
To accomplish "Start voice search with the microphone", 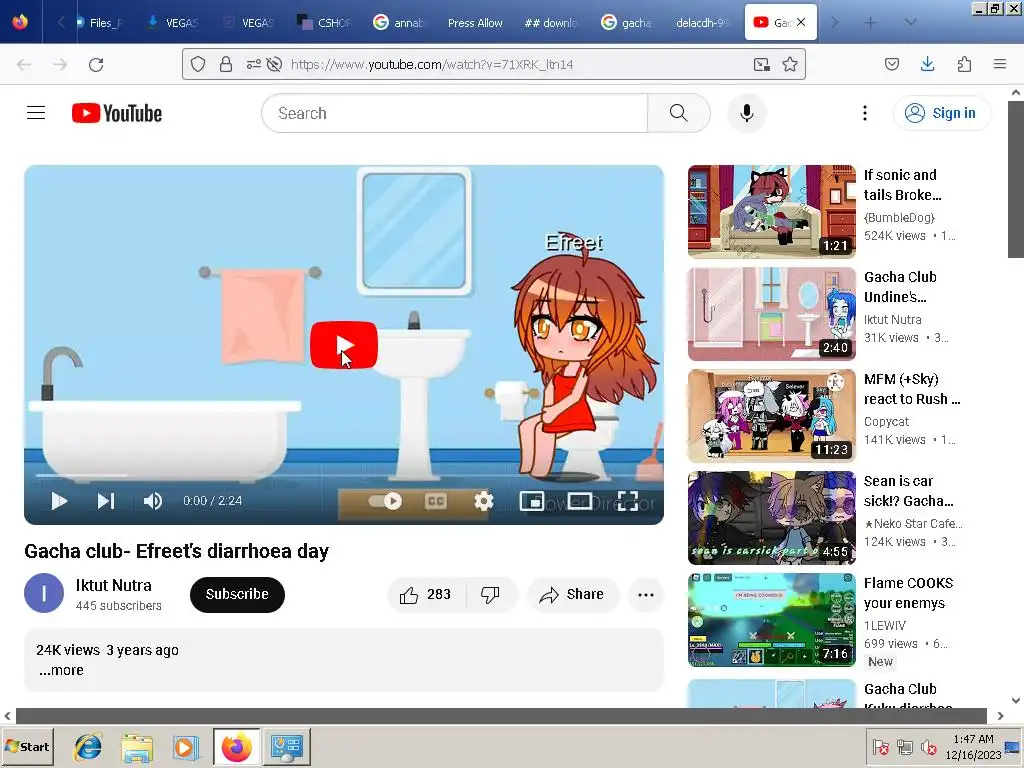I will pos(746,113).
